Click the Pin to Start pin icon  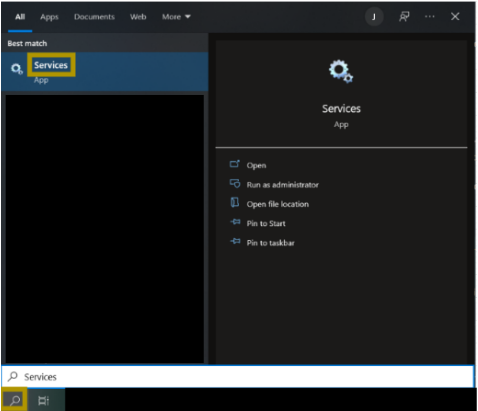235,222
